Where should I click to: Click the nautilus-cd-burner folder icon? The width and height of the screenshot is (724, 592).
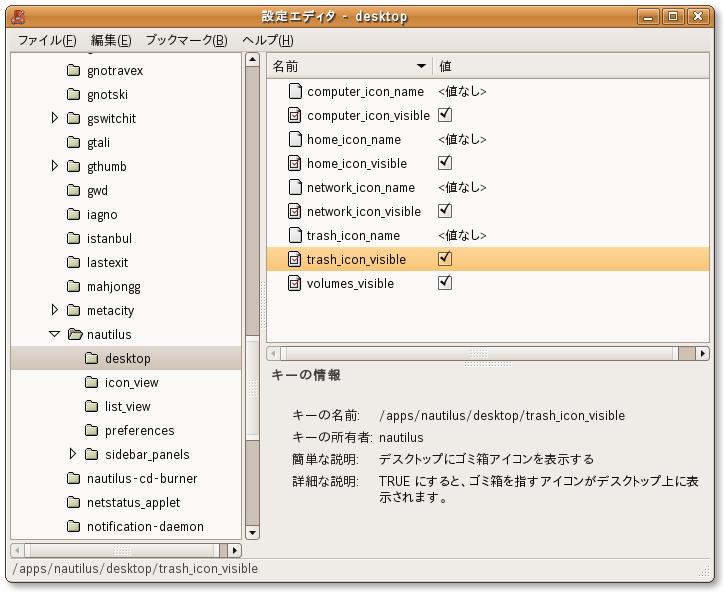73,478
